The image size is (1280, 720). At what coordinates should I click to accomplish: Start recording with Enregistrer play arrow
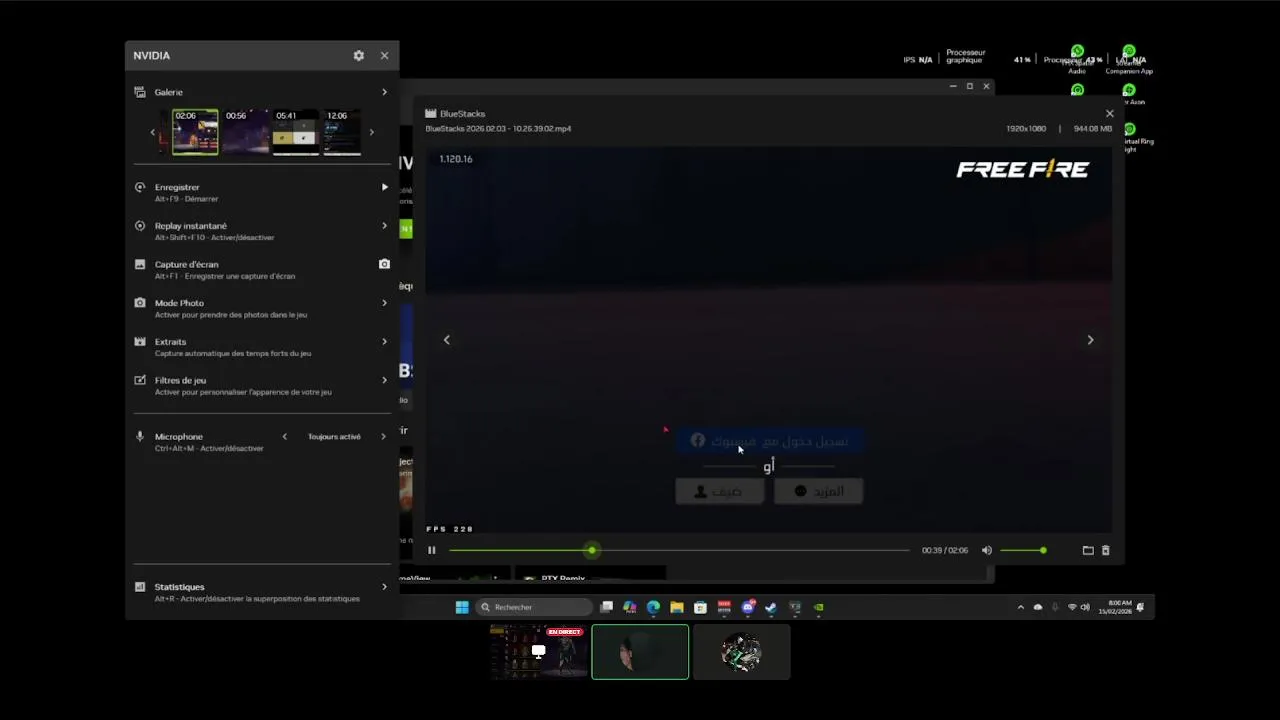pyautogui.click(x=384, y=187)
